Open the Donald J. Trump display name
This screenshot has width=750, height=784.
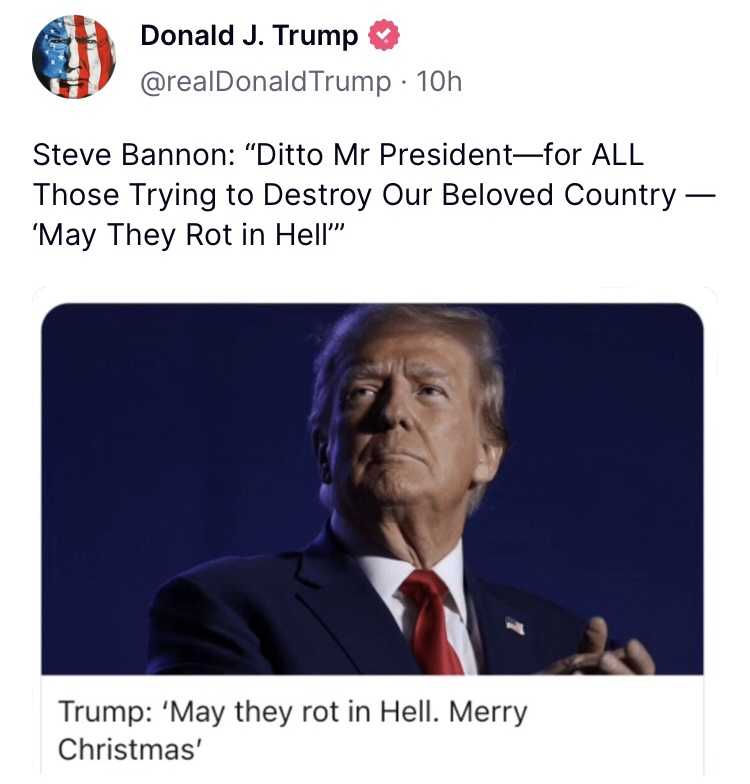(x=249, y=37)
